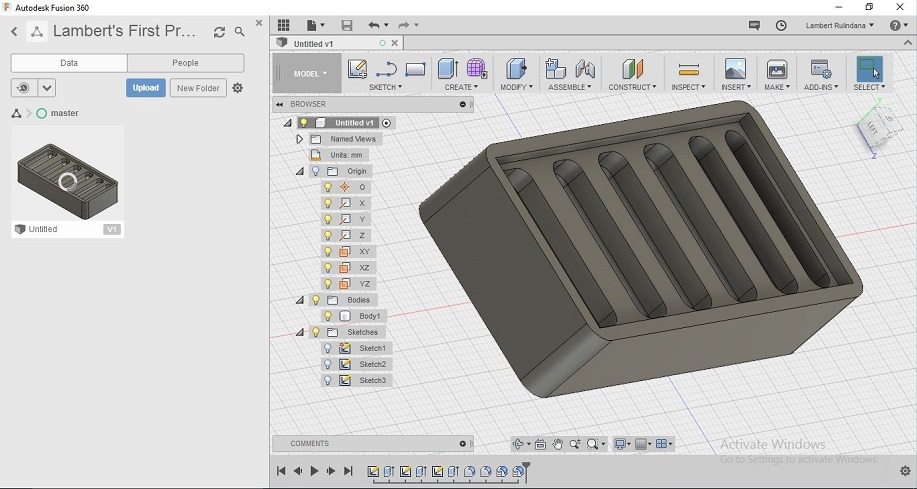Open the Make 3D print icon
Image resolution: width=917 pixels, height=489 pixels.
point(777,69)
